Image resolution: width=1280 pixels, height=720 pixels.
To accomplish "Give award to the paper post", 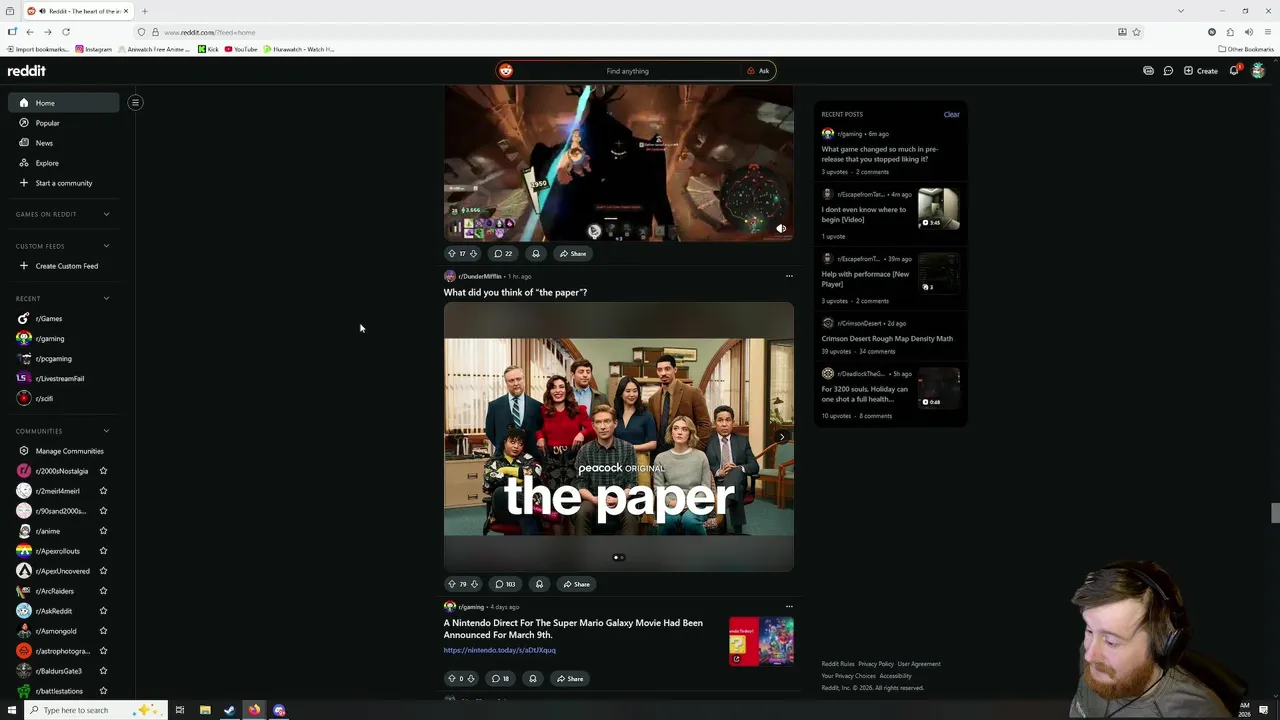I will 539,584.
